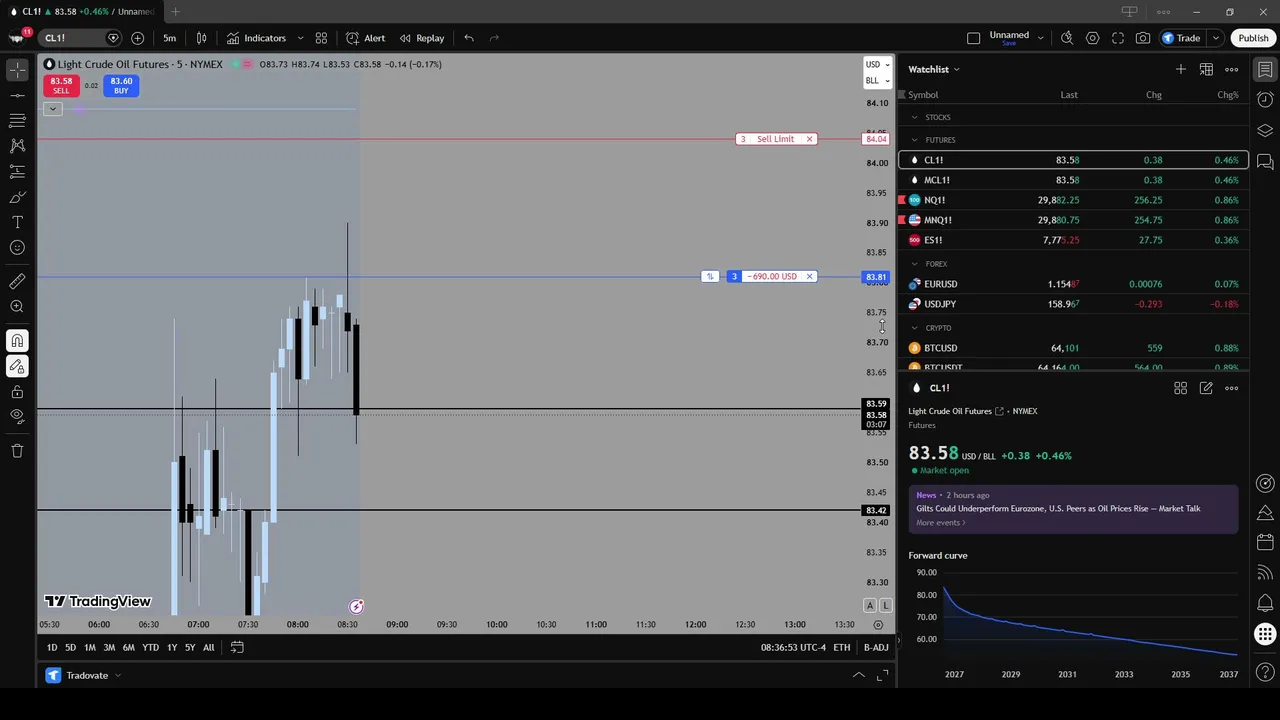The image size is (1280, 720).
Task: Open the candlestick chart type menu
Action: (x=201, y=38)
